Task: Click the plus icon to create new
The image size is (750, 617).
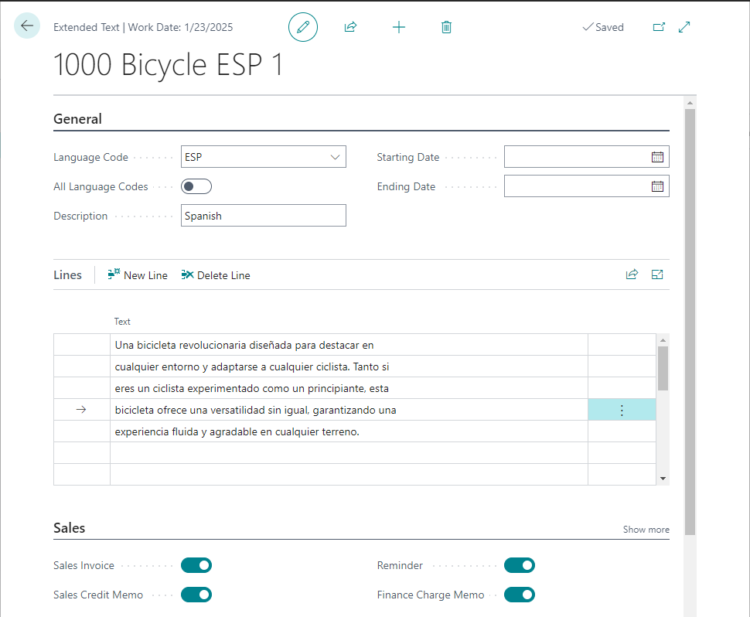Action: click(398, 27)
